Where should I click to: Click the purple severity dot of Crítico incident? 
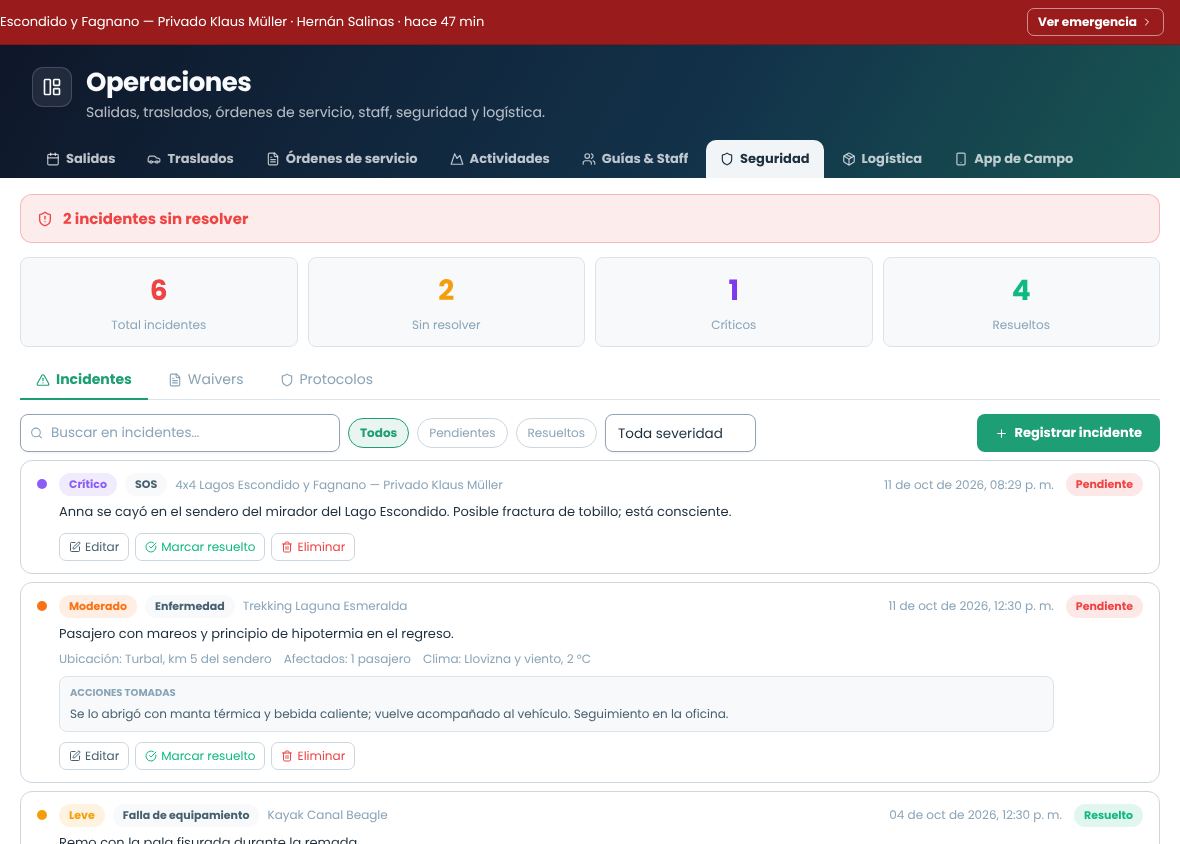(42, 484)
